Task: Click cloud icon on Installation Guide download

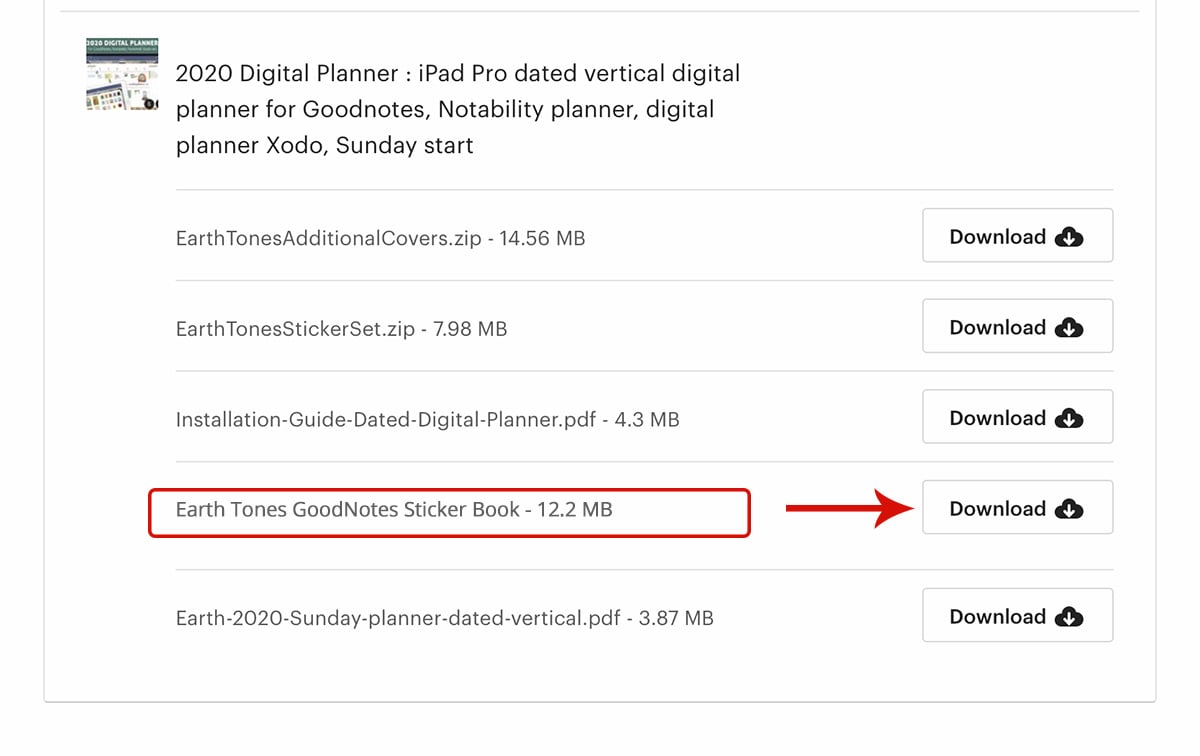Action: (x=1069, y=419)
